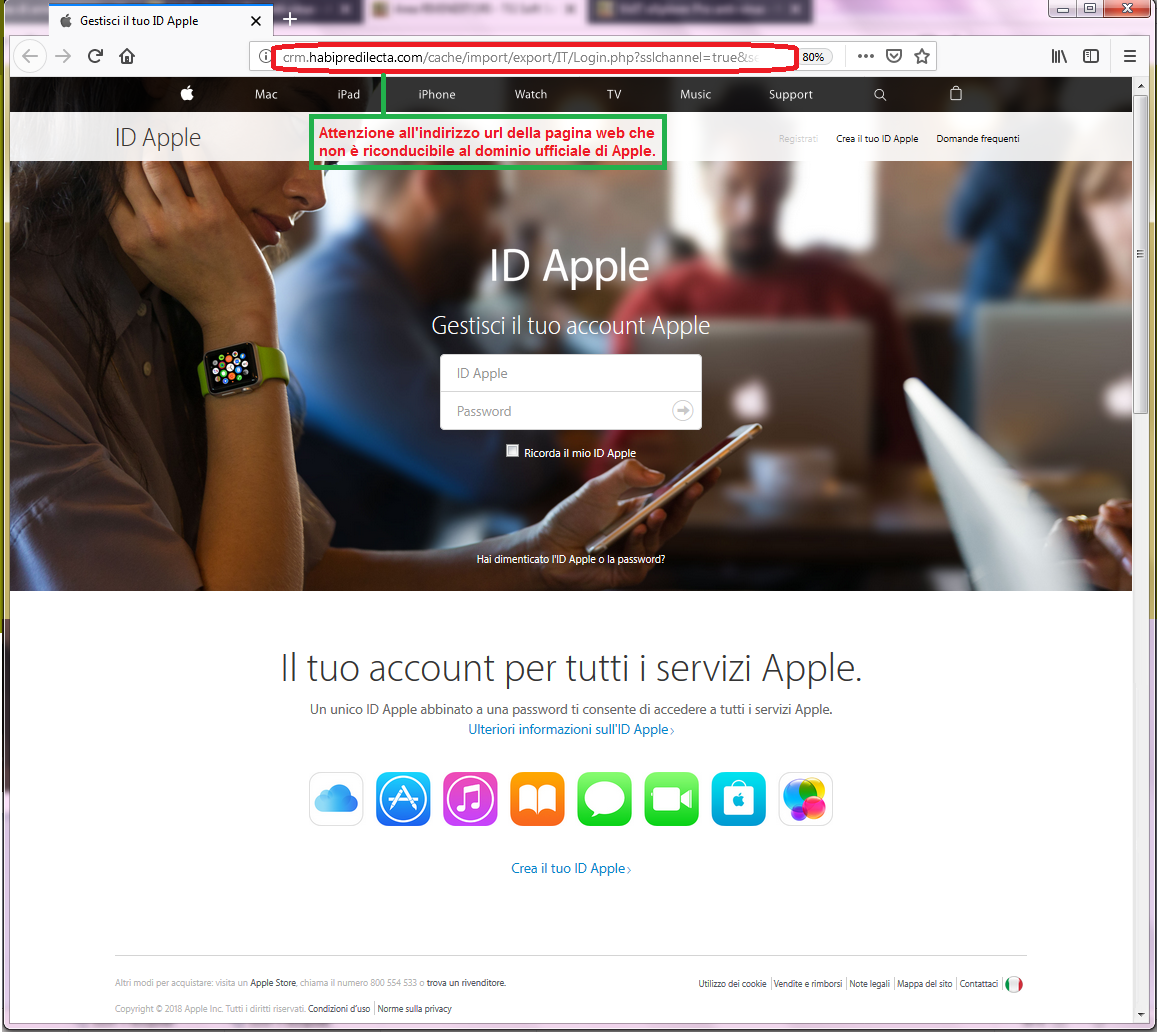Save page to Pocket
This screenshot has height=1035, width=1157.
tap(894, 56)
